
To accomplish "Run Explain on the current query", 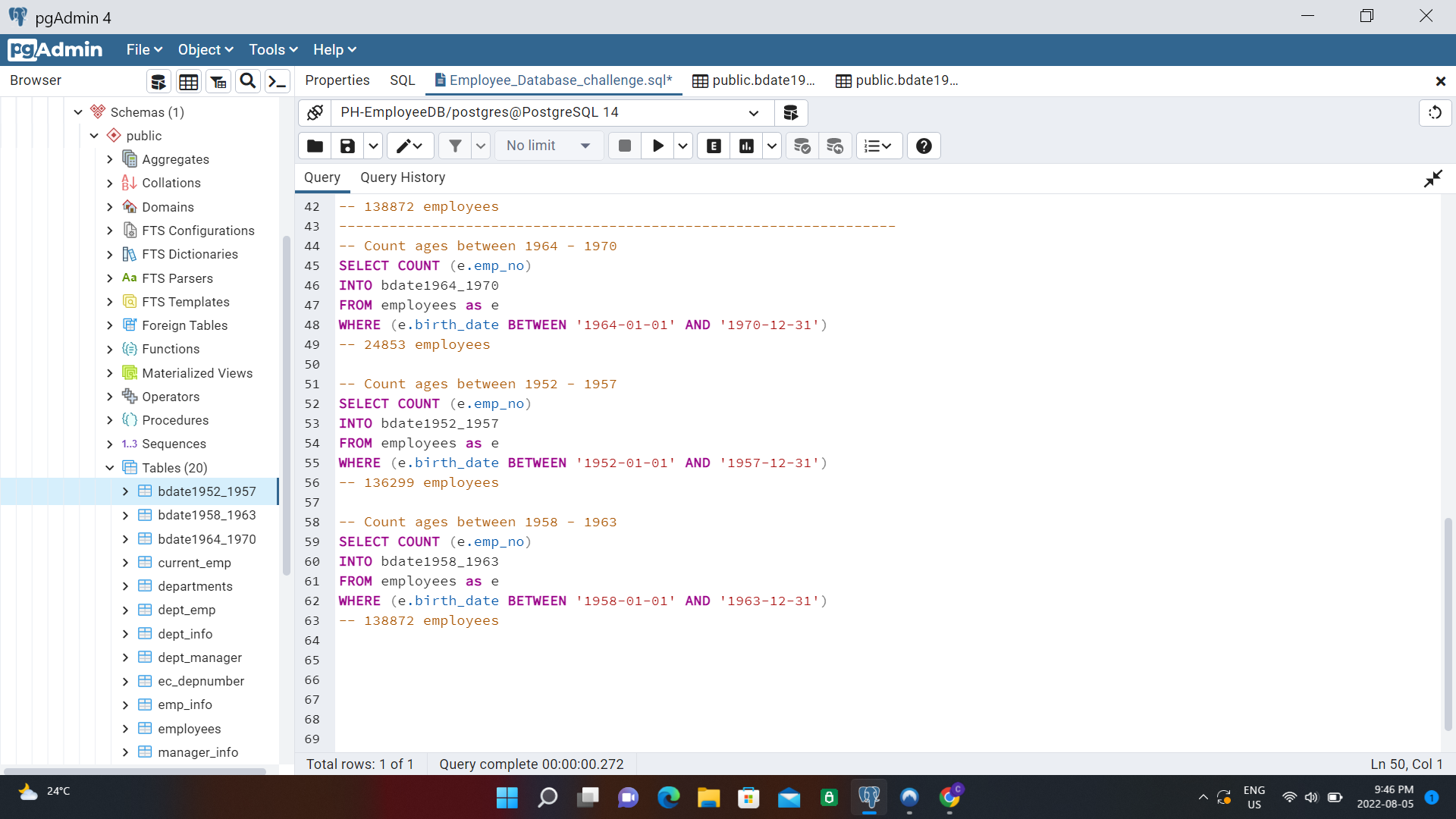I will click(x=713, y=146).
